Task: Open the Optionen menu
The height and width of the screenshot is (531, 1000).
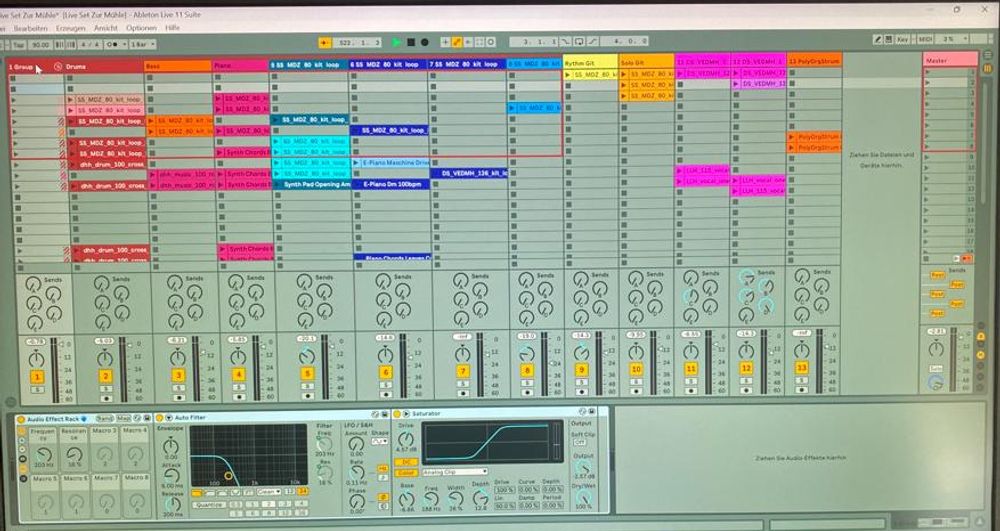Action: coord(141,28)
